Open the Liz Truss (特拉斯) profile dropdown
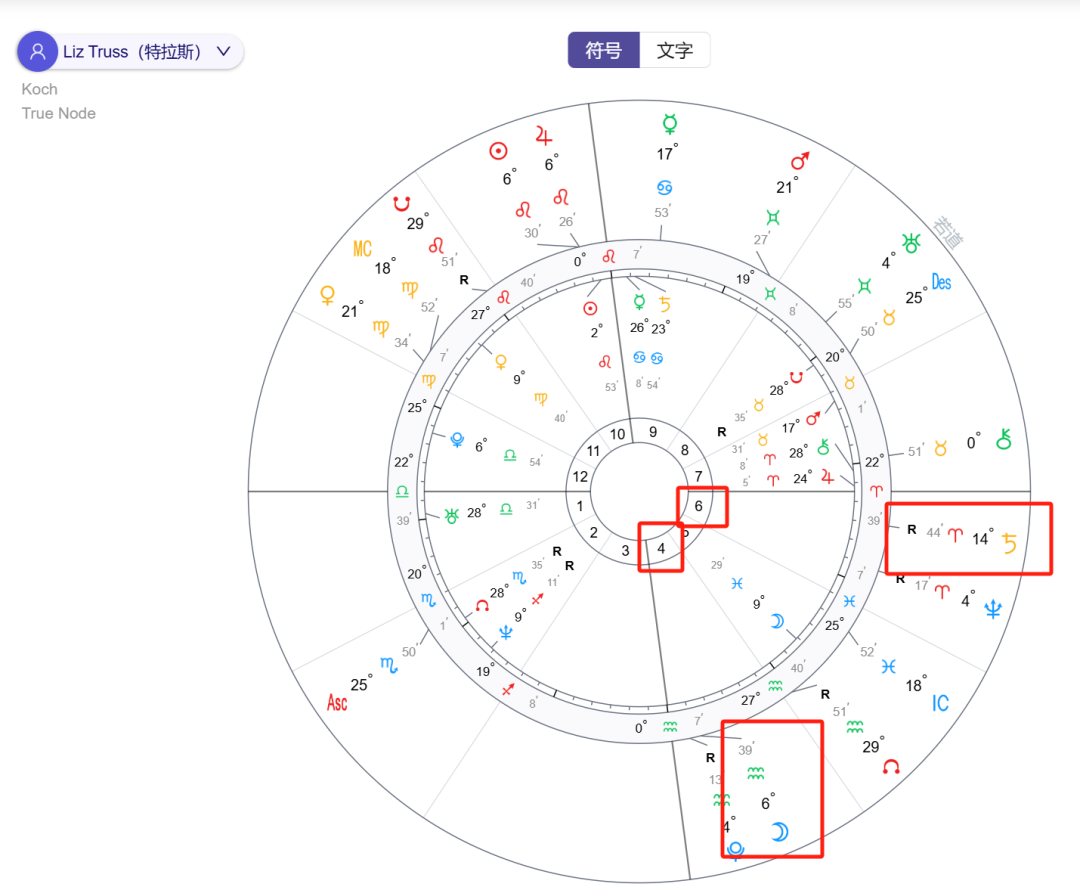Viewport: 1080px width, 890px height. click(x=131, y=52)
